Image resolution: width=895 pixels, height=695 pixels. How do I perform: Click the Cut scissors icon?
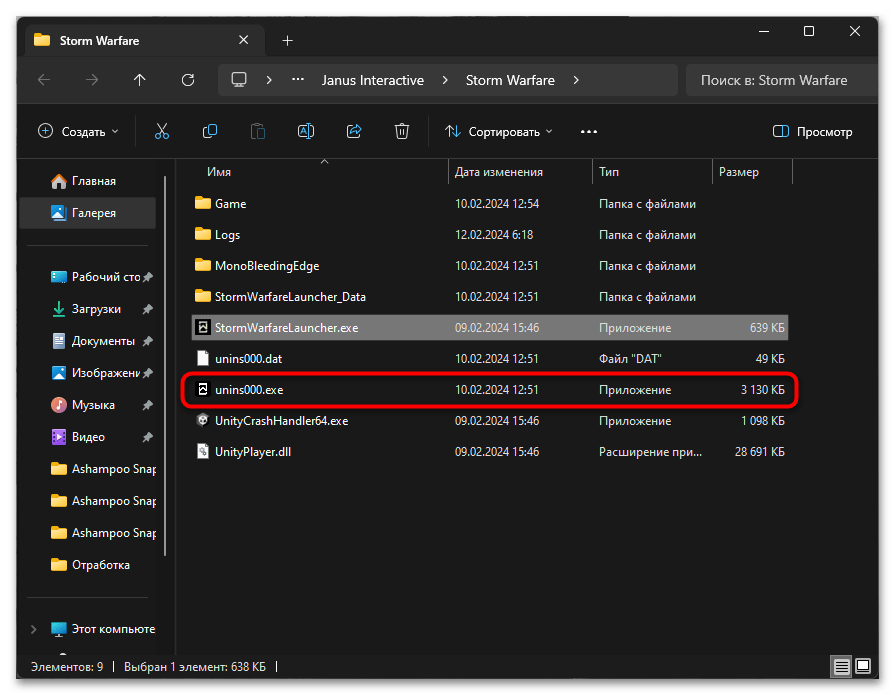click(162, 132)
